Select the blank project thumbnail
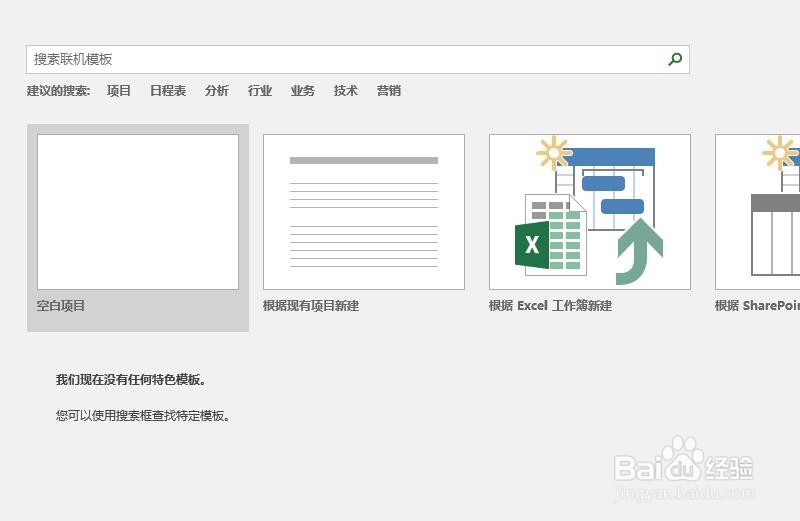 coord(138,212)
